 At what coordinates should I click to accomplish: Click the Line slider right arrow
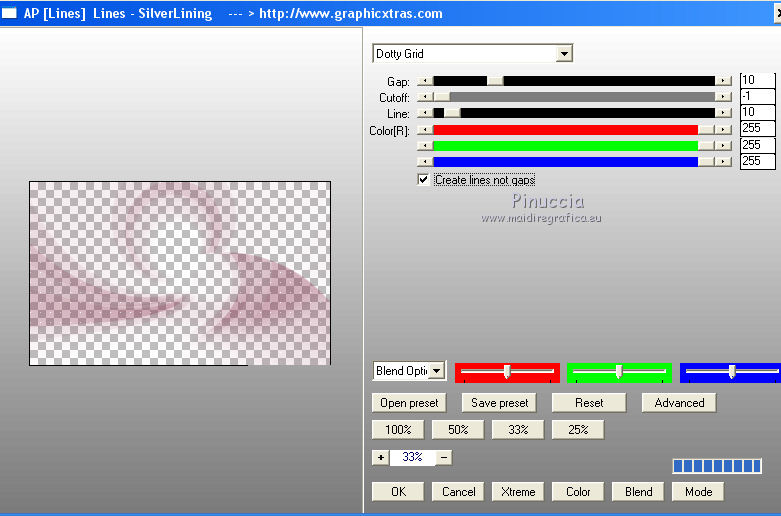tap(723, 113)
